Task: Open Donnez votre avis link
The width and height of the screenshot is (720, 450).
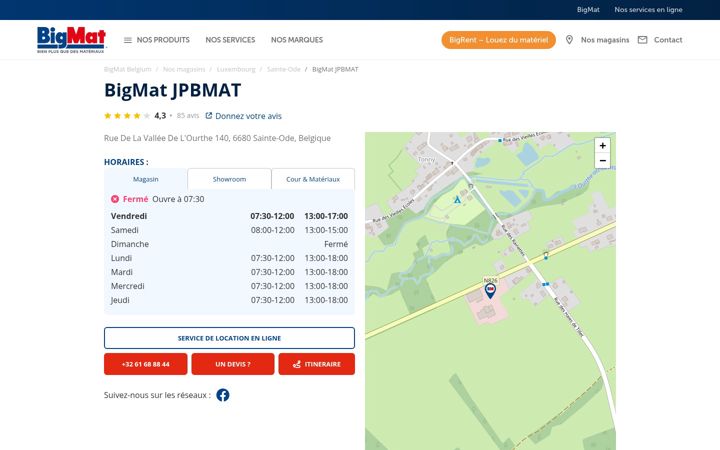Action: point(248,116)
